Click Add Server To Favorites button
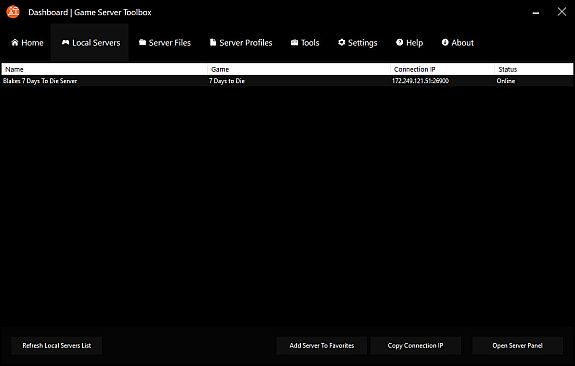Viewport: 575px width, 366px height. (x=322, y=345)
